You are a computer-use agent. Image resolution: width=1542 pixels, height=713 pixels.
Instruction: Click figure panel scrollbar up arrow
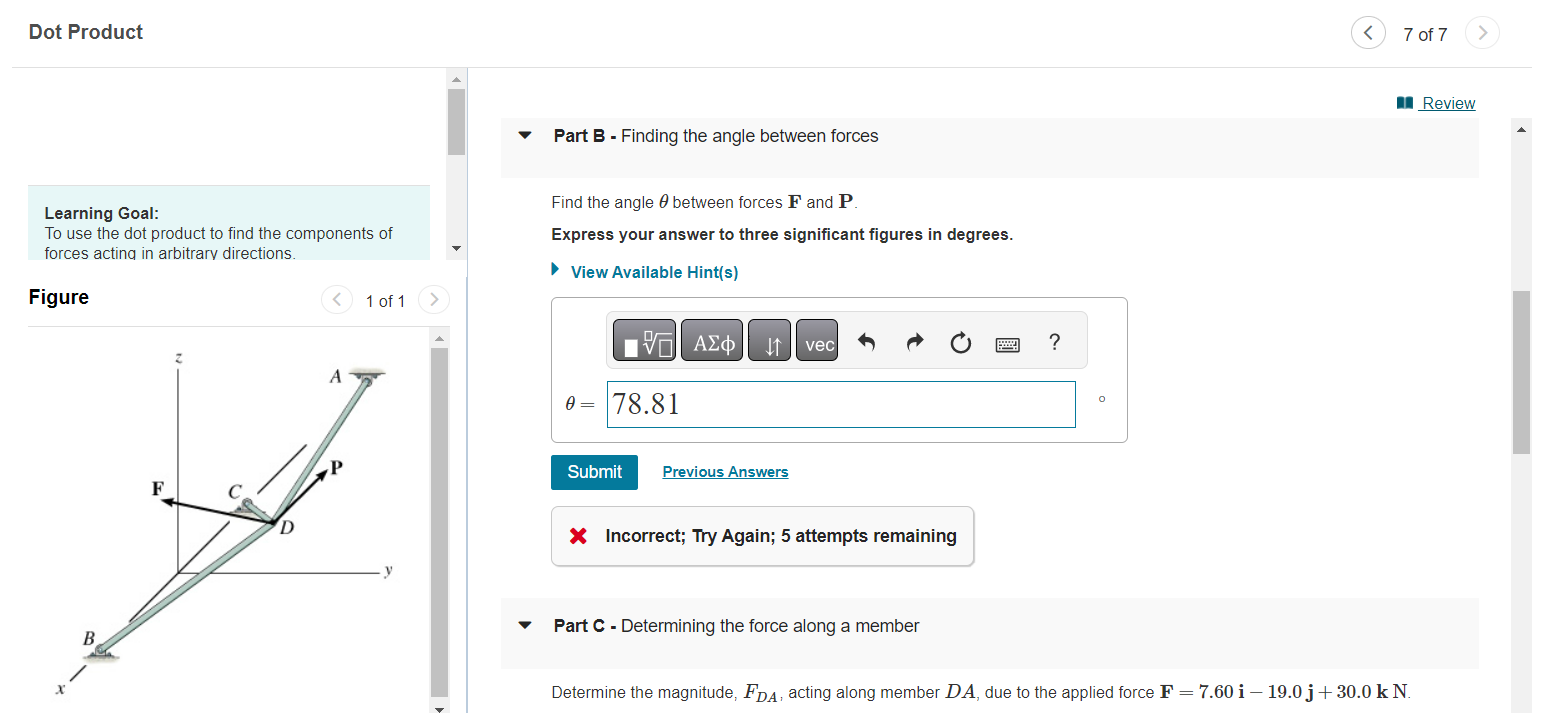click(439, 337)
